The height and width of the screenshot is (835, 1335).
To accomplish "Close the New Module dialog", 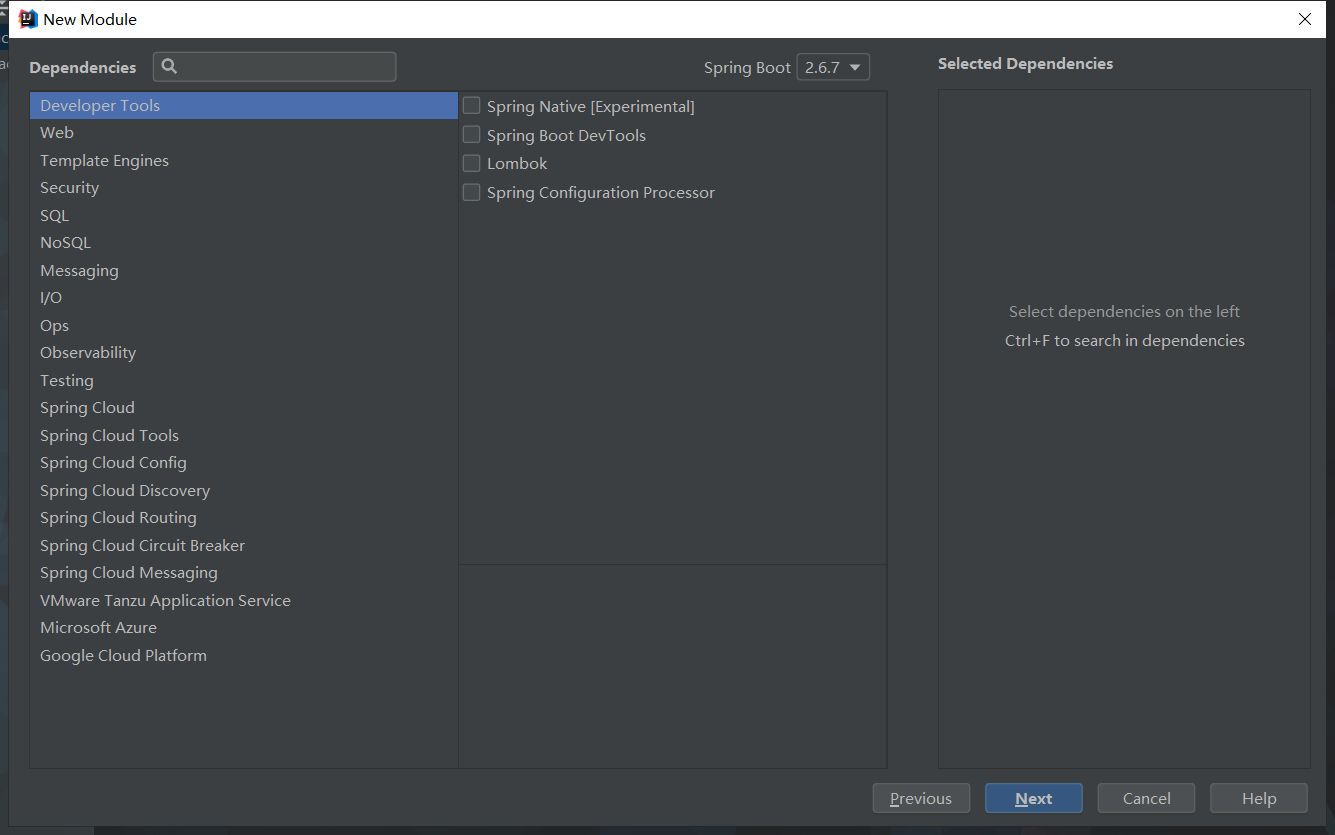I will (1305, 19).
